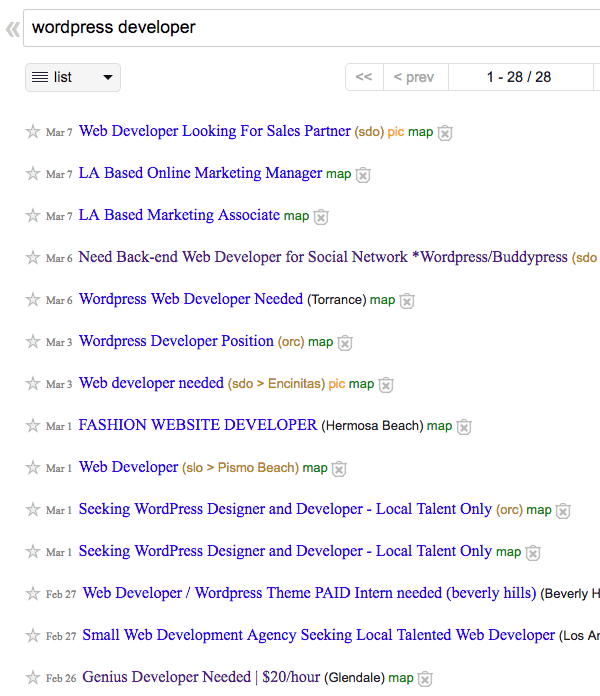600x696 pixels.
Task: Open FASHION WEBSITE DEVELOPER listing
Action: pos(198,425)
